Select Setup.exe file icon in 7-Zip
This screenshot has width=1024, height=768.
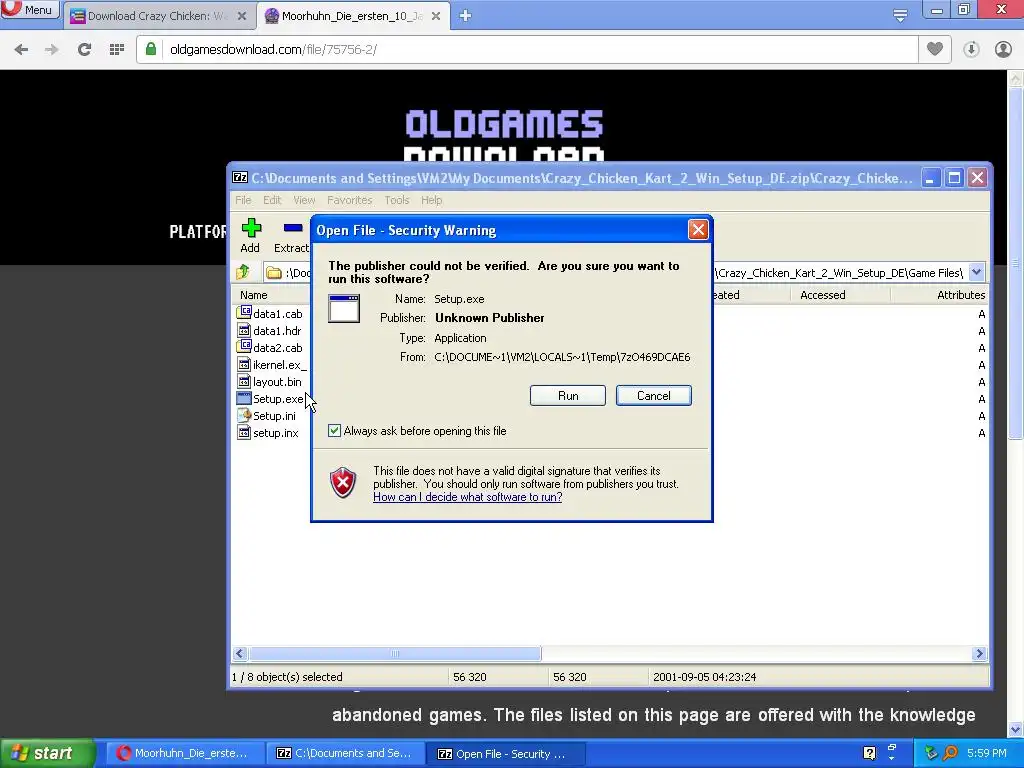[x=244, y=398]
